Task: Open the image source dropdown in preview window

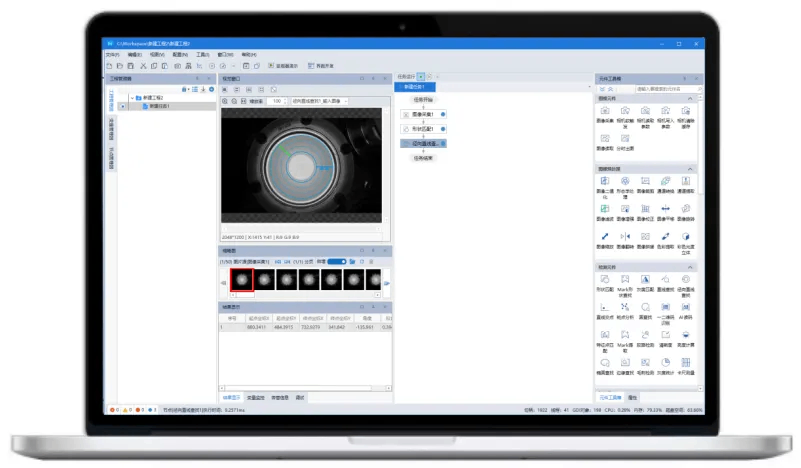Action: coord(318,101)
